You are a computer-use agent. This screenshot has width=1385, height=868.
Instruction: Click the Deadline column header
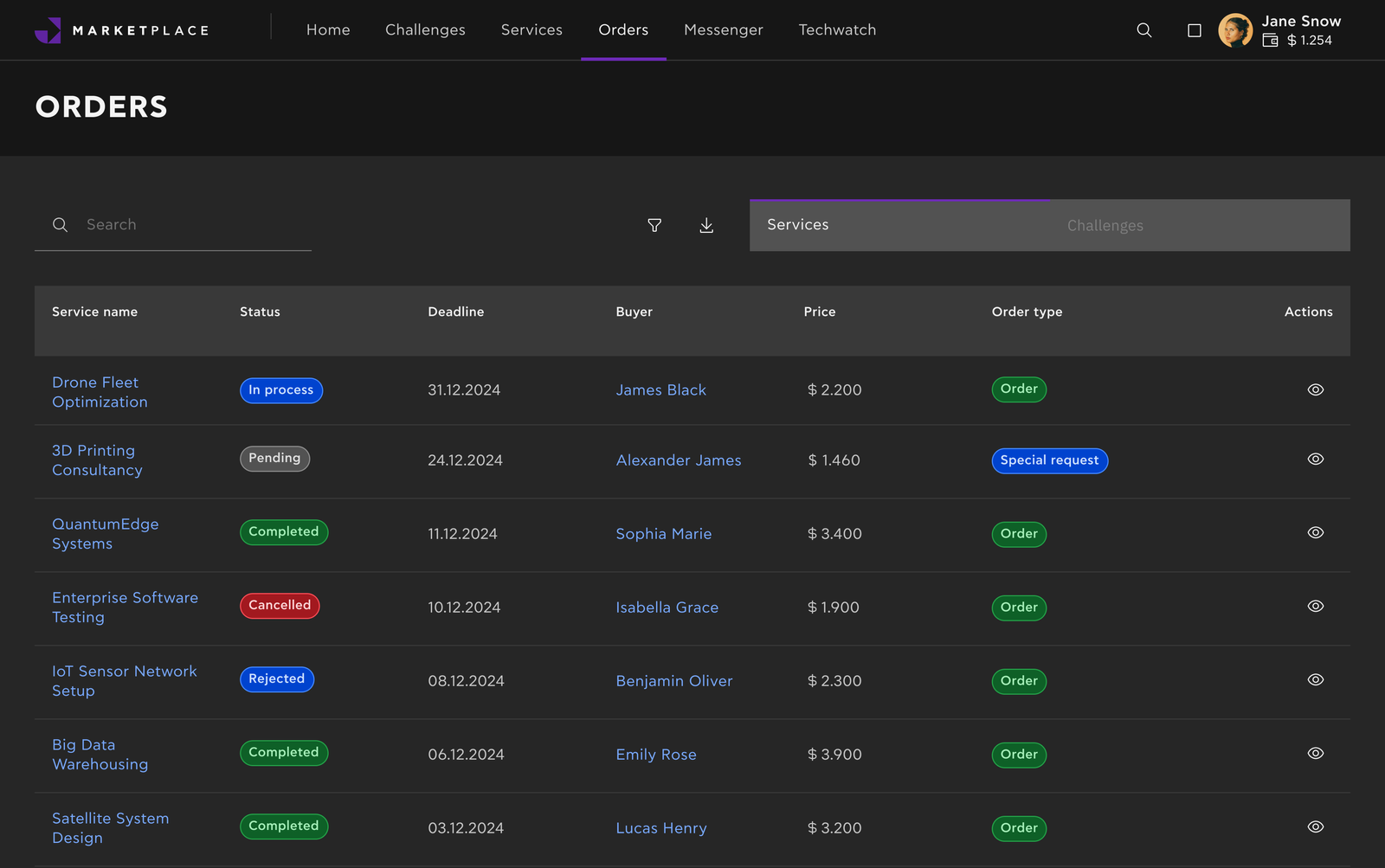[455, 312]
